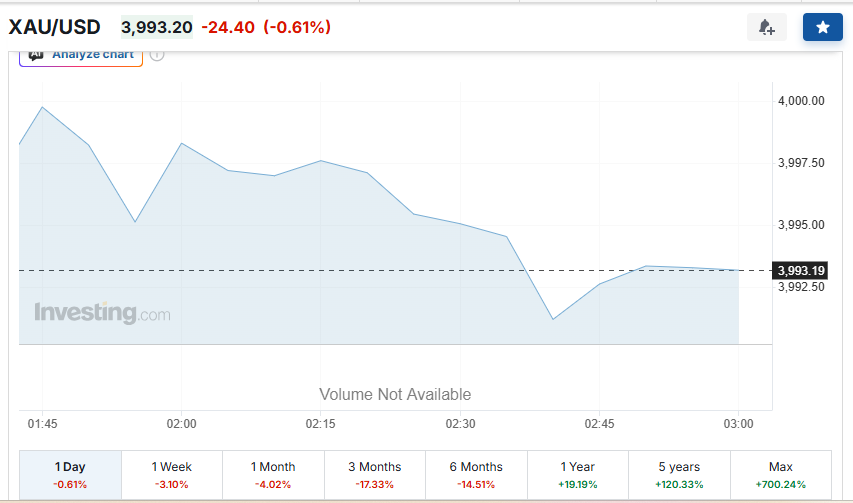Switch to the 1 Month range
The height and width of the screenshot is (503, 853).
273,475
